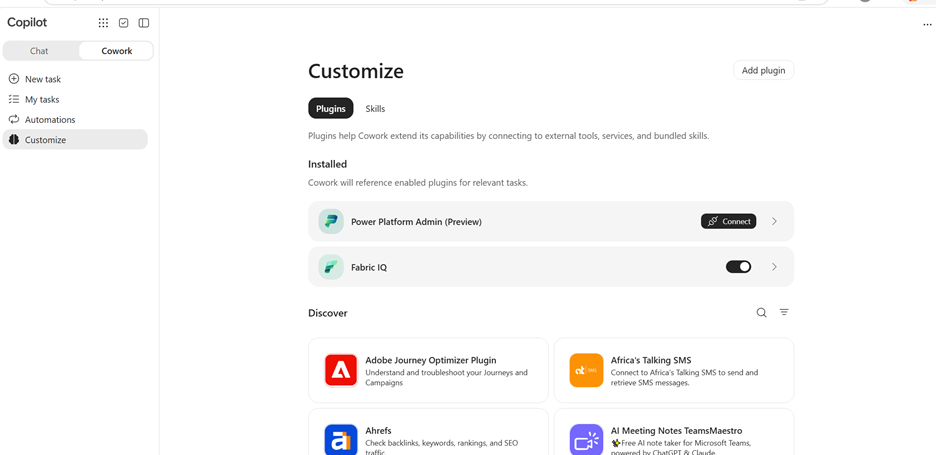
Task: Click the Add plugin button
Action: [x=763, y=70]
